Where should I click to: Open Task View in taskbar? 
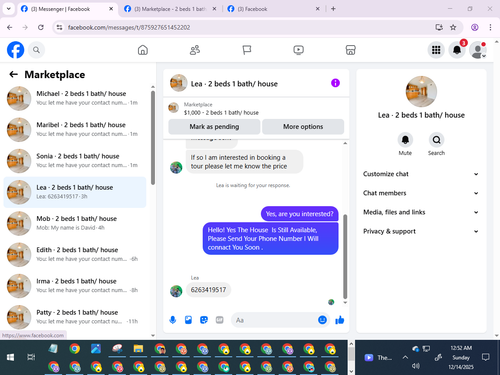click(31, 357)
